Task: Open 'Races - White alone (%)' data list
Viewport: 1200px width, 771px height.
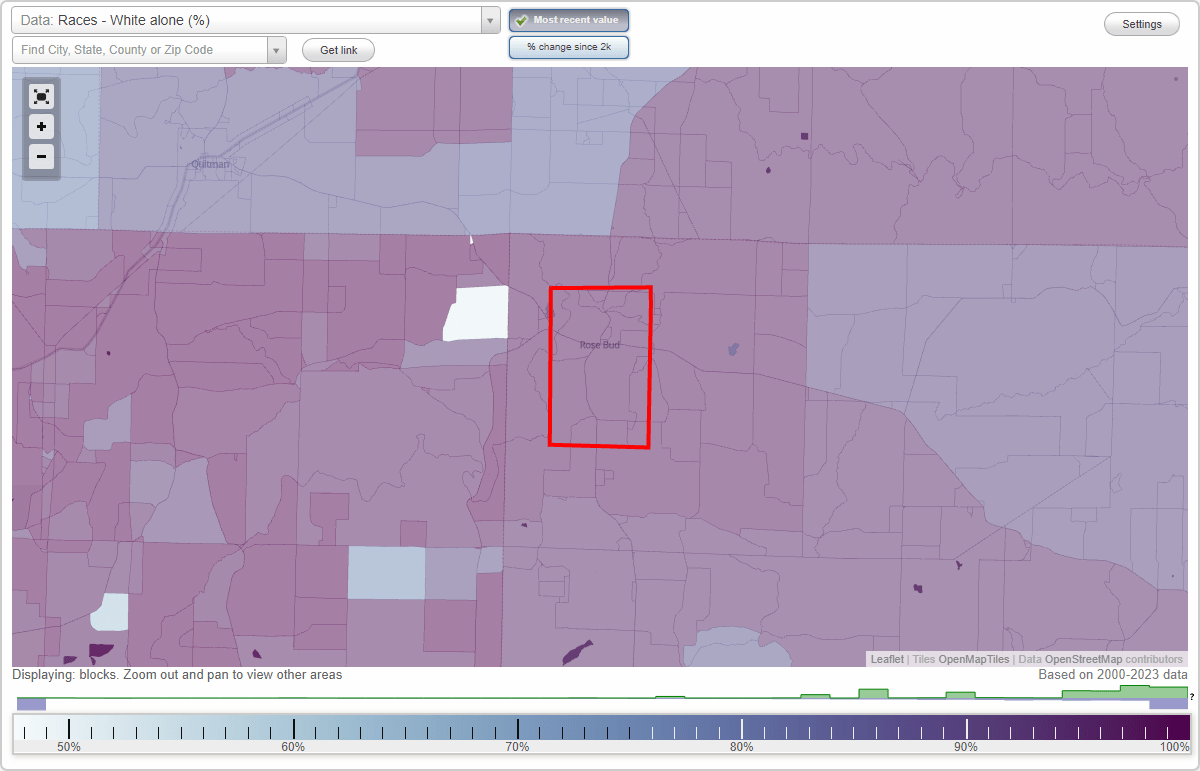Action: click(x=489, y=20)
